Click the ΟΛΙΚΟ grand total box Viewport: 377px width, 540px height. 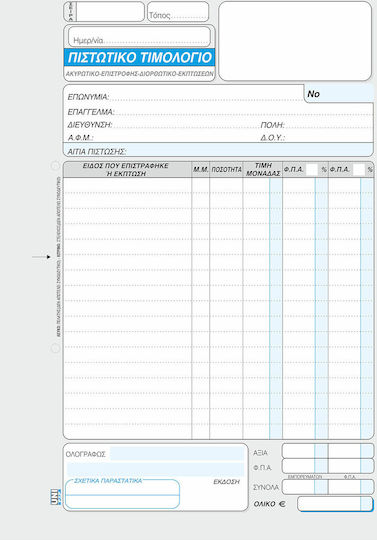pyautogui.click(x=335, y=503)
